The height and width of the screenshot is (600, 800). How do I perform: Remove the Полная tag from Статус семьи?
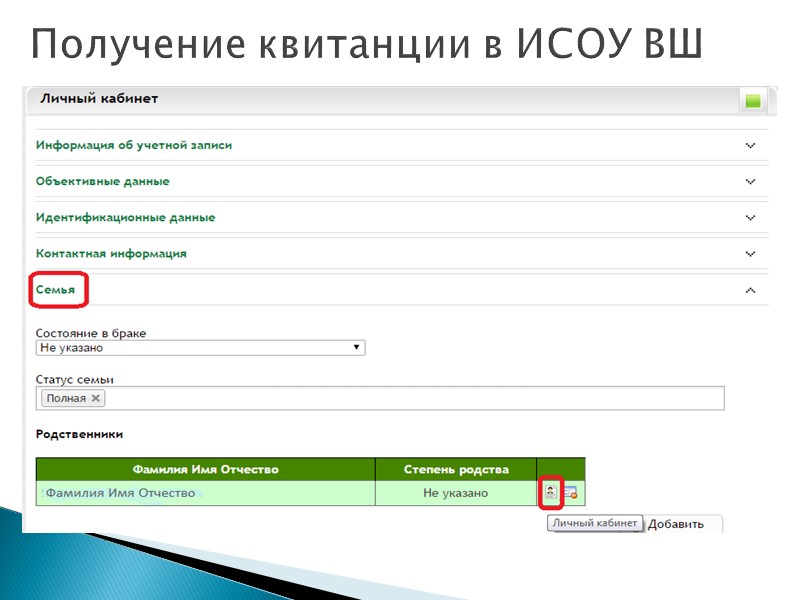click(95, 398)
